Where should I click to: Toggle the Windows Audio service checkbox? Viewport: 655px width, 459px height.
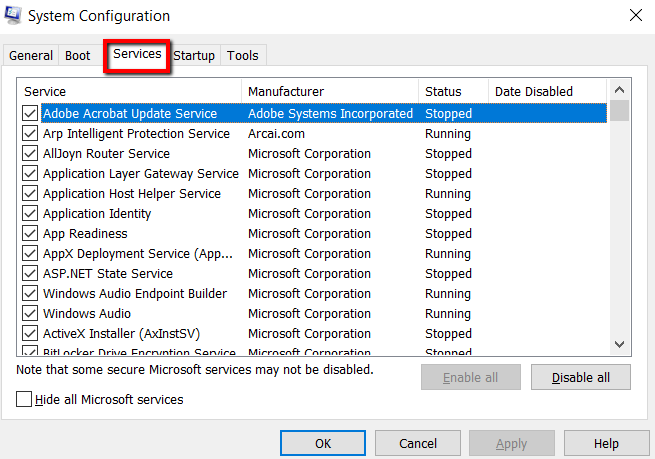[x=30, y=314]
